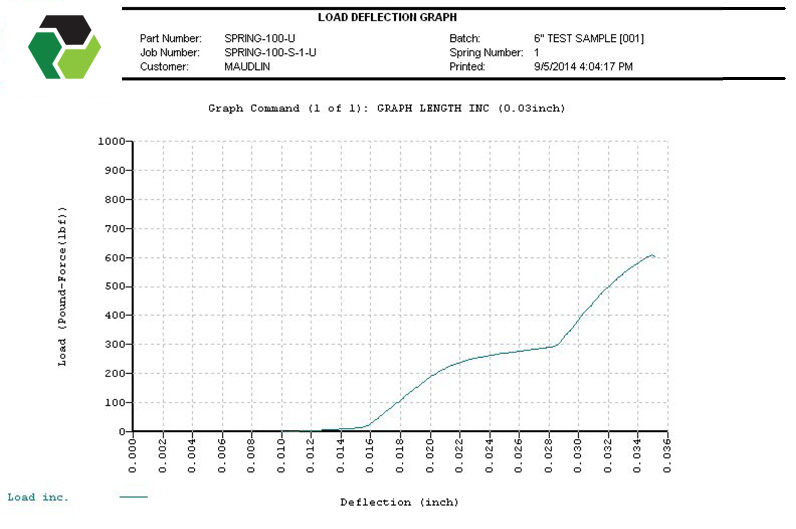Click the curve peak near 600 lbf
796x529 pixels.
(x=652, y=255)
